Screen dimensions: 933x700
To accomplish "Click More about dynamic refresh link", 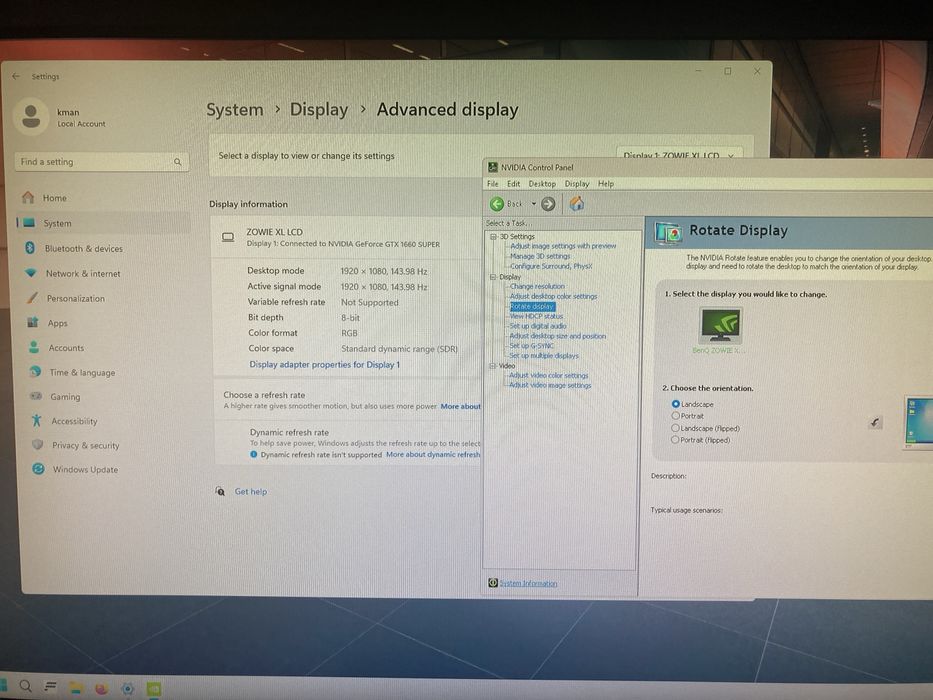I will (433, 454).
